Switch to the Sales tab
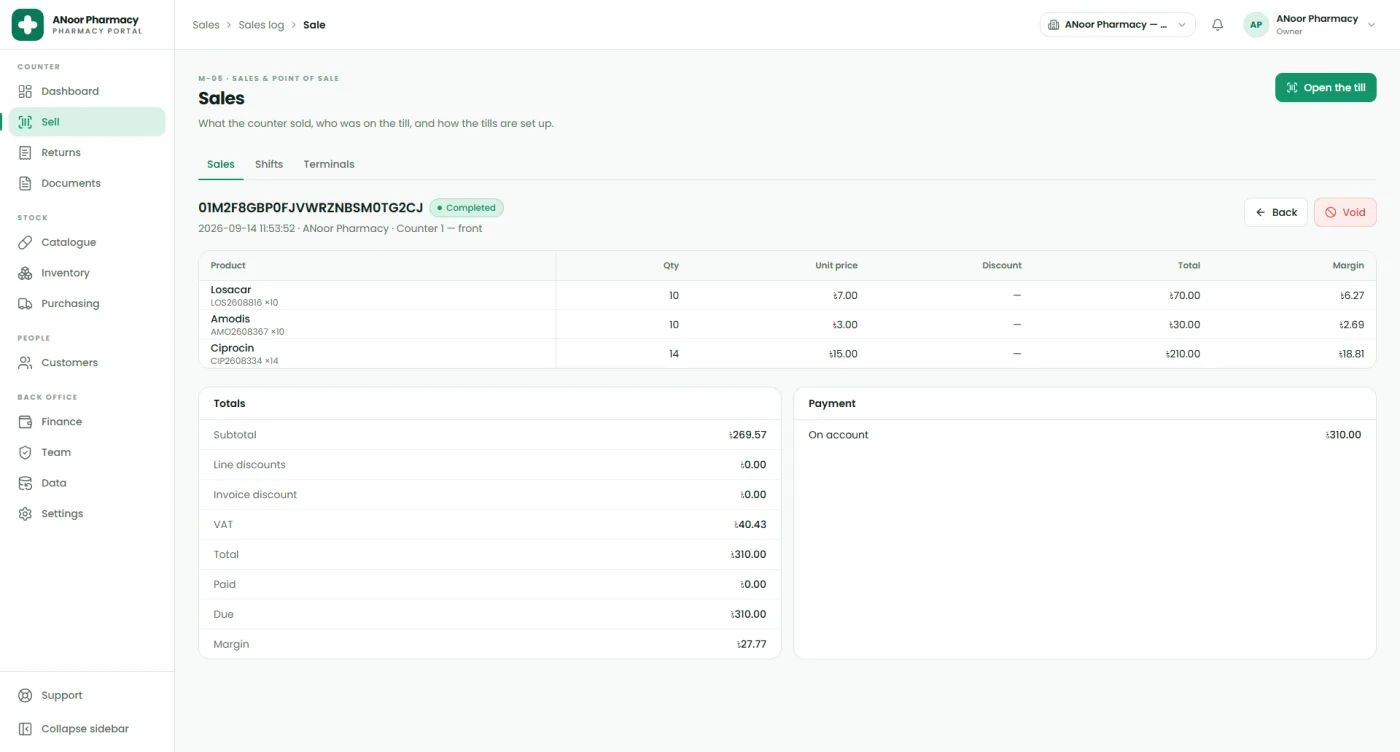1400x752 pixels. (221, 164)
